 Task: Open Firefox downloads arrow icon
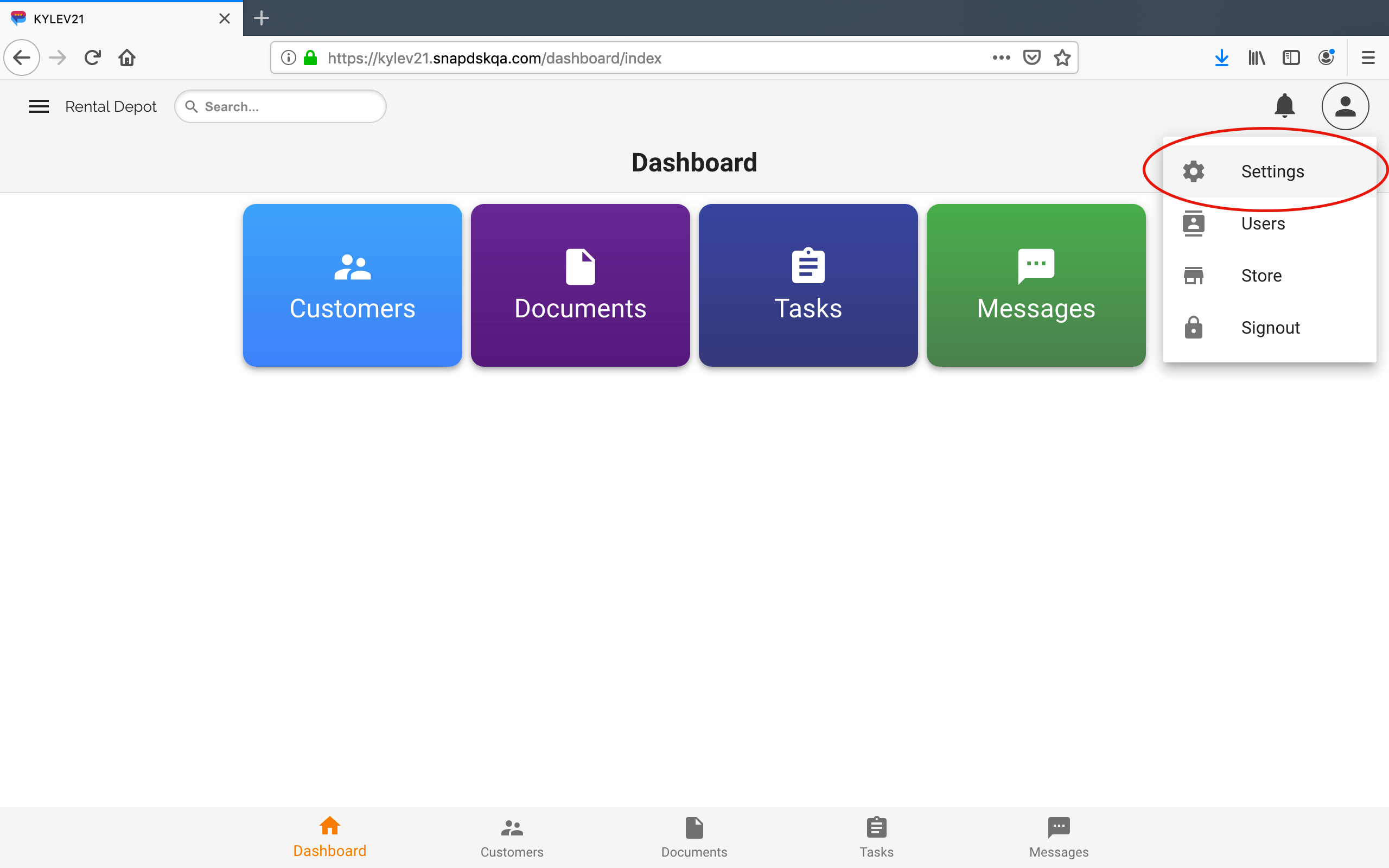[1221, 58]
